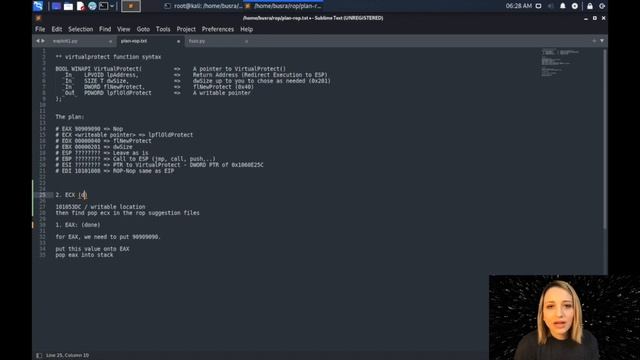Add a new tab with plus icon
This screenshot has height=360, width=640.
[594, 41]
